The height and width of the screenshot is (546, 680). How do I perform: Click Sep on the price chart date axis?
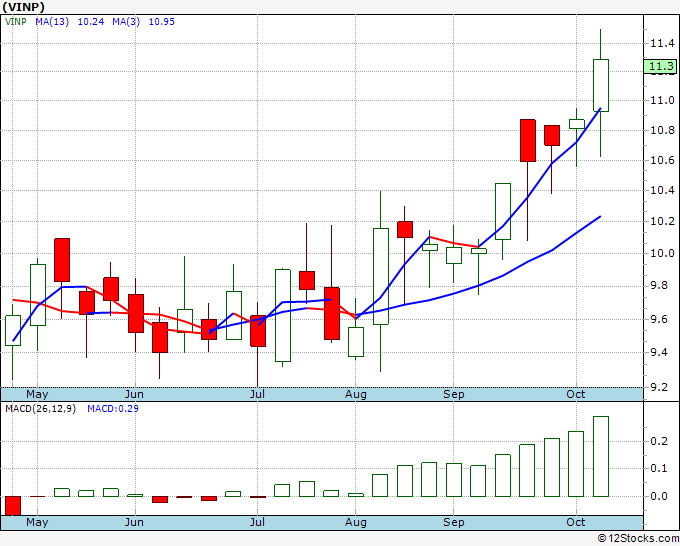tap(454, 395)
